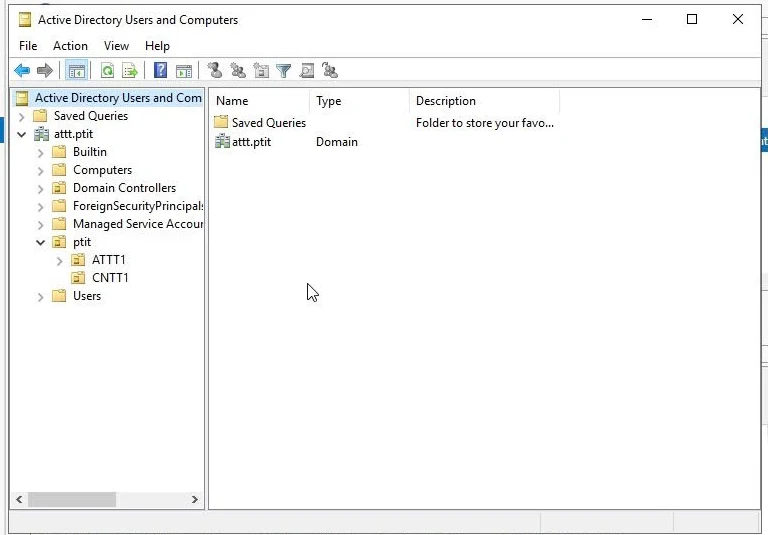
Task: Expand Saved Queries in the tree
Action: click(22, 117)
